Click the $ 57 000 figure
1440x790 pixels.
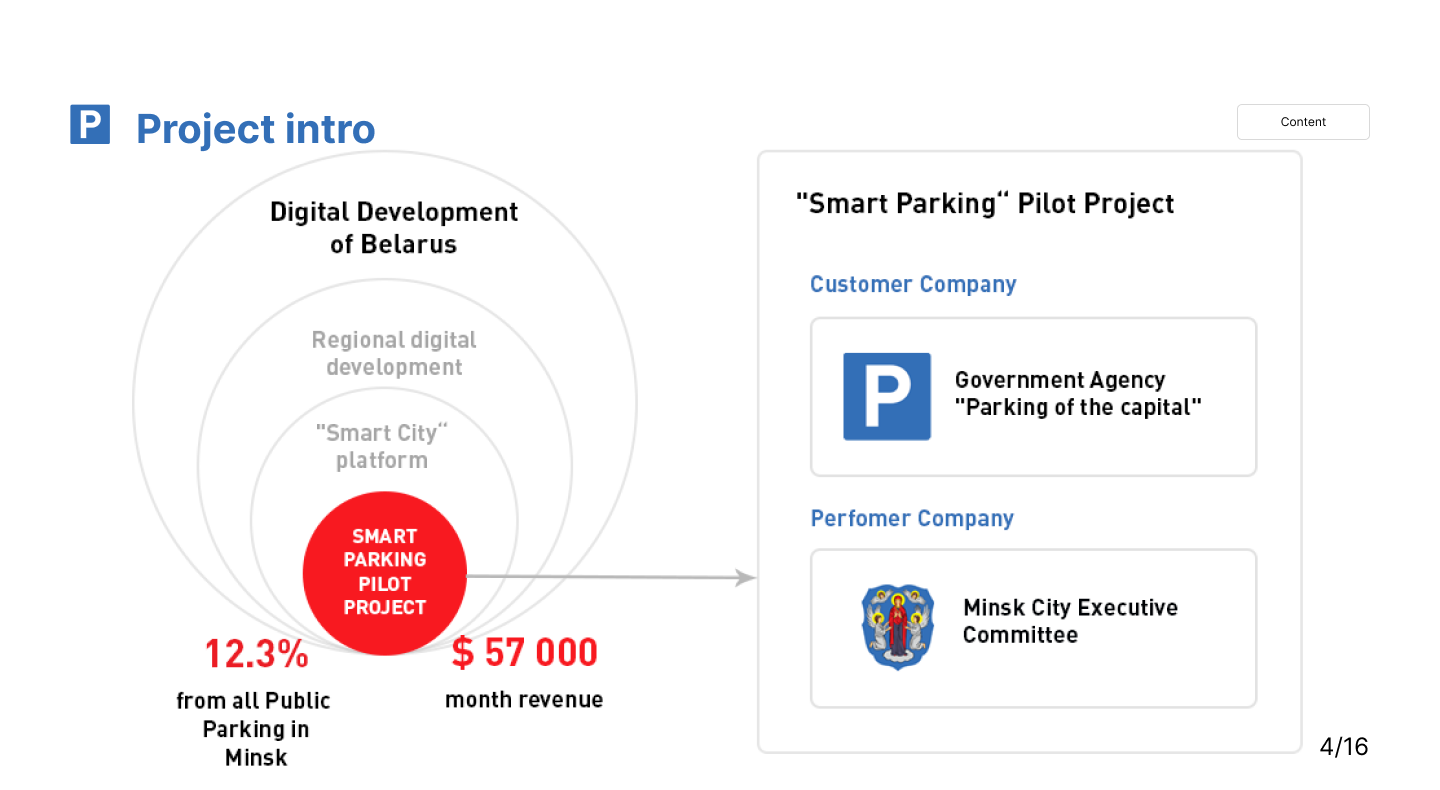(525, 653)
